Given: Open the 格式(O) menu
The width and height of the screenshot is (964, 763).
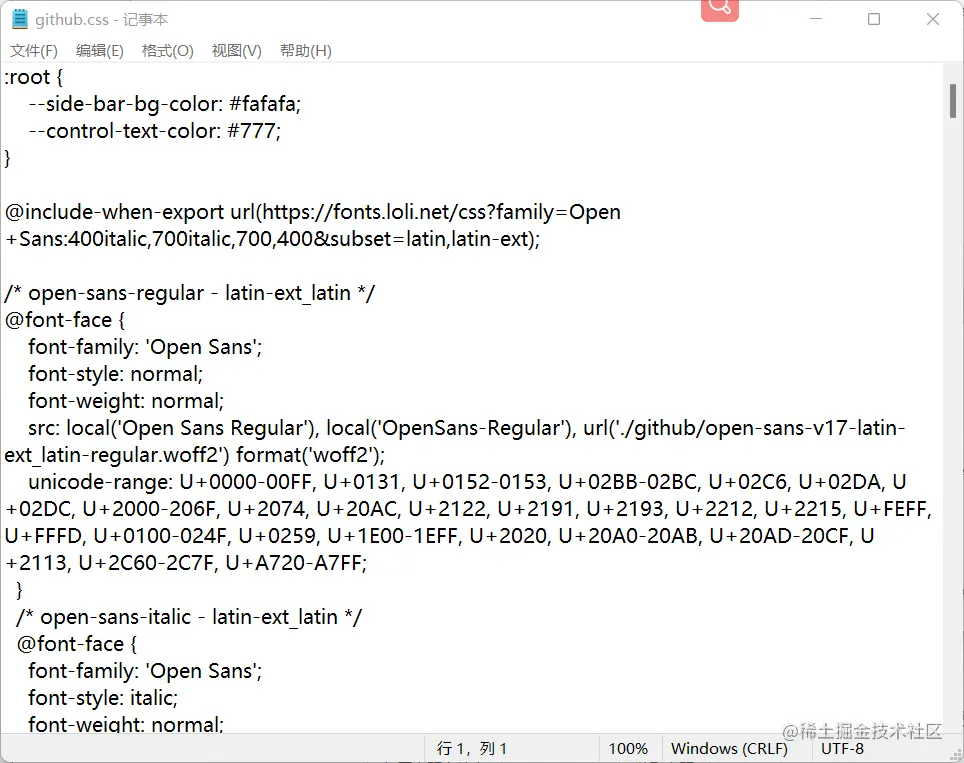Looking at the screenshot, I should click(x=167, y=50).
